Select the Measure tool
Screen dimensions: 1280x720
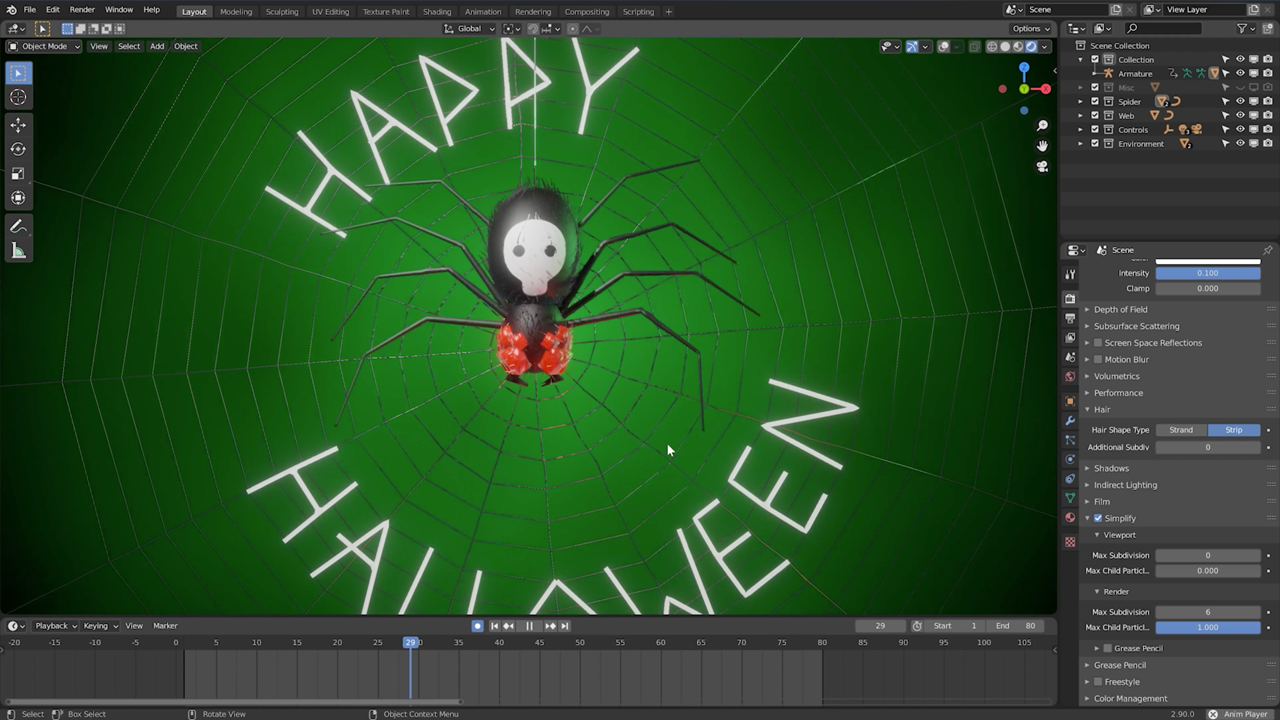(18, 251)
